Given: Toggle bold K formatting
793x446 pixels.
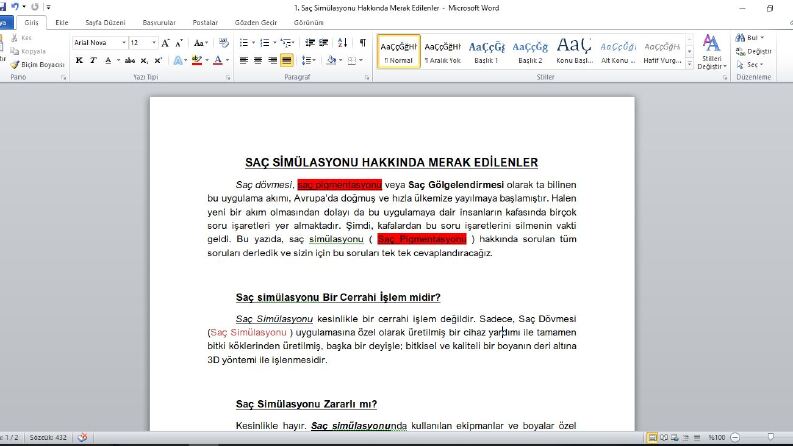Looking at the screenshot, I should [x=79, y=60].
